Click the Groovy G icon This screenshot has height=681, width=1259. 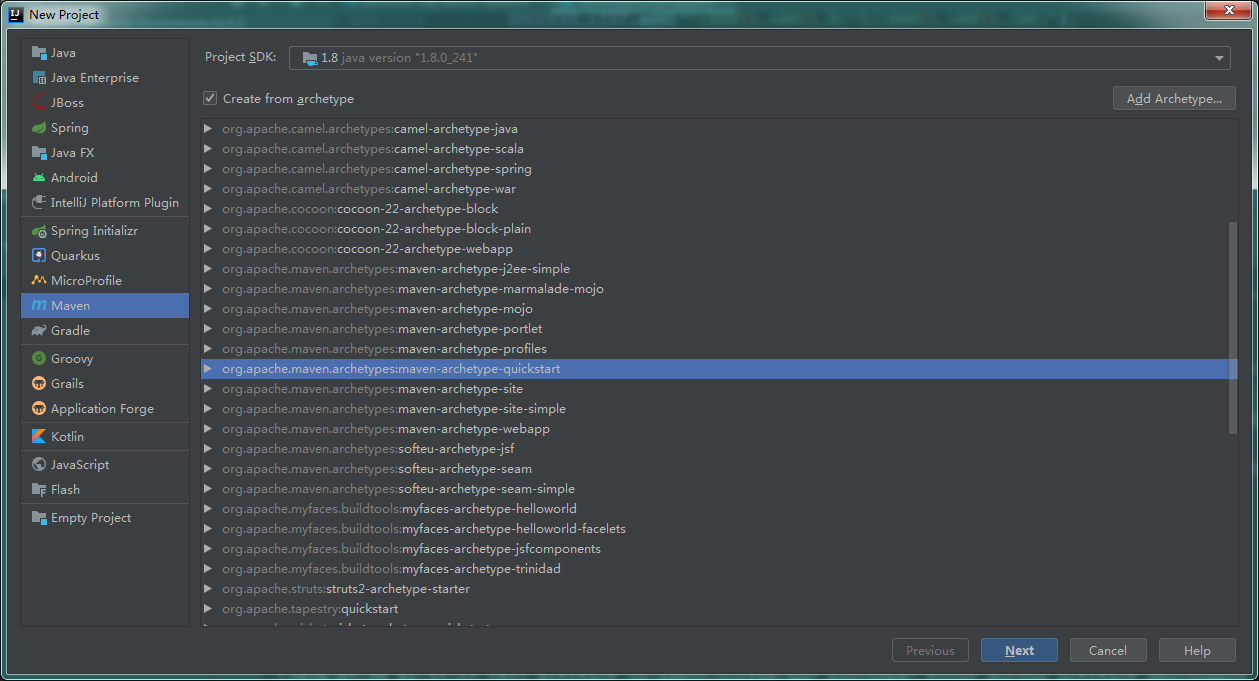pos(39,359)
